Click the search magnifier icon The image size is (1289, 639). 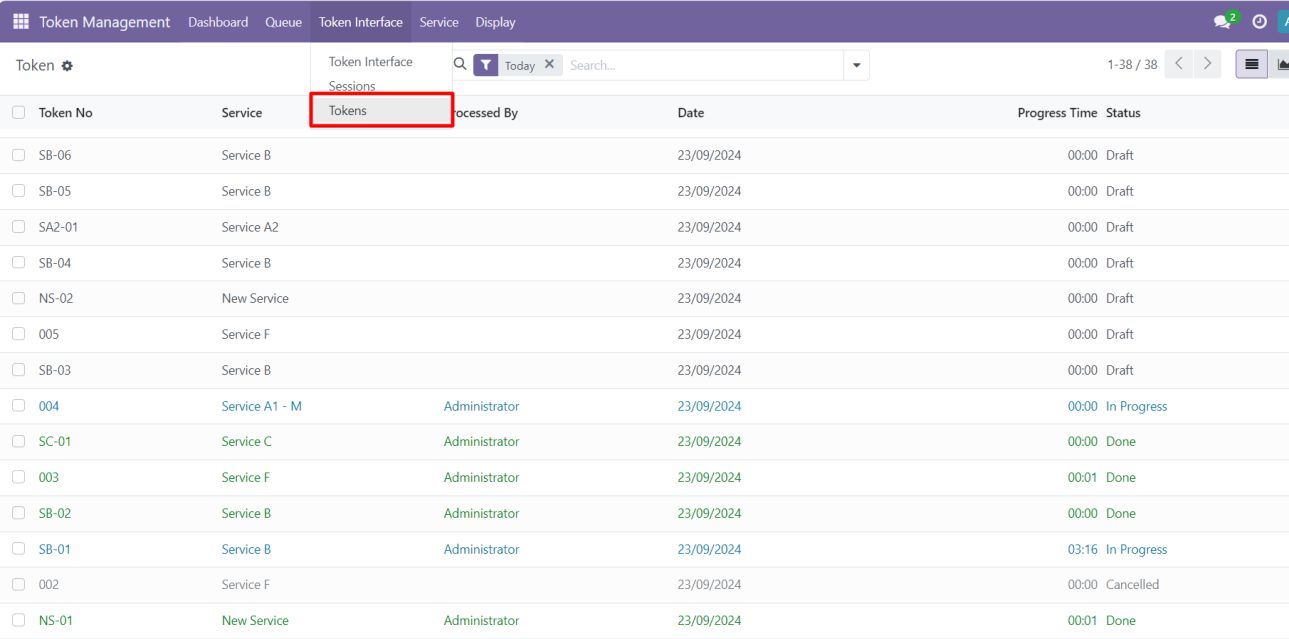459,65
